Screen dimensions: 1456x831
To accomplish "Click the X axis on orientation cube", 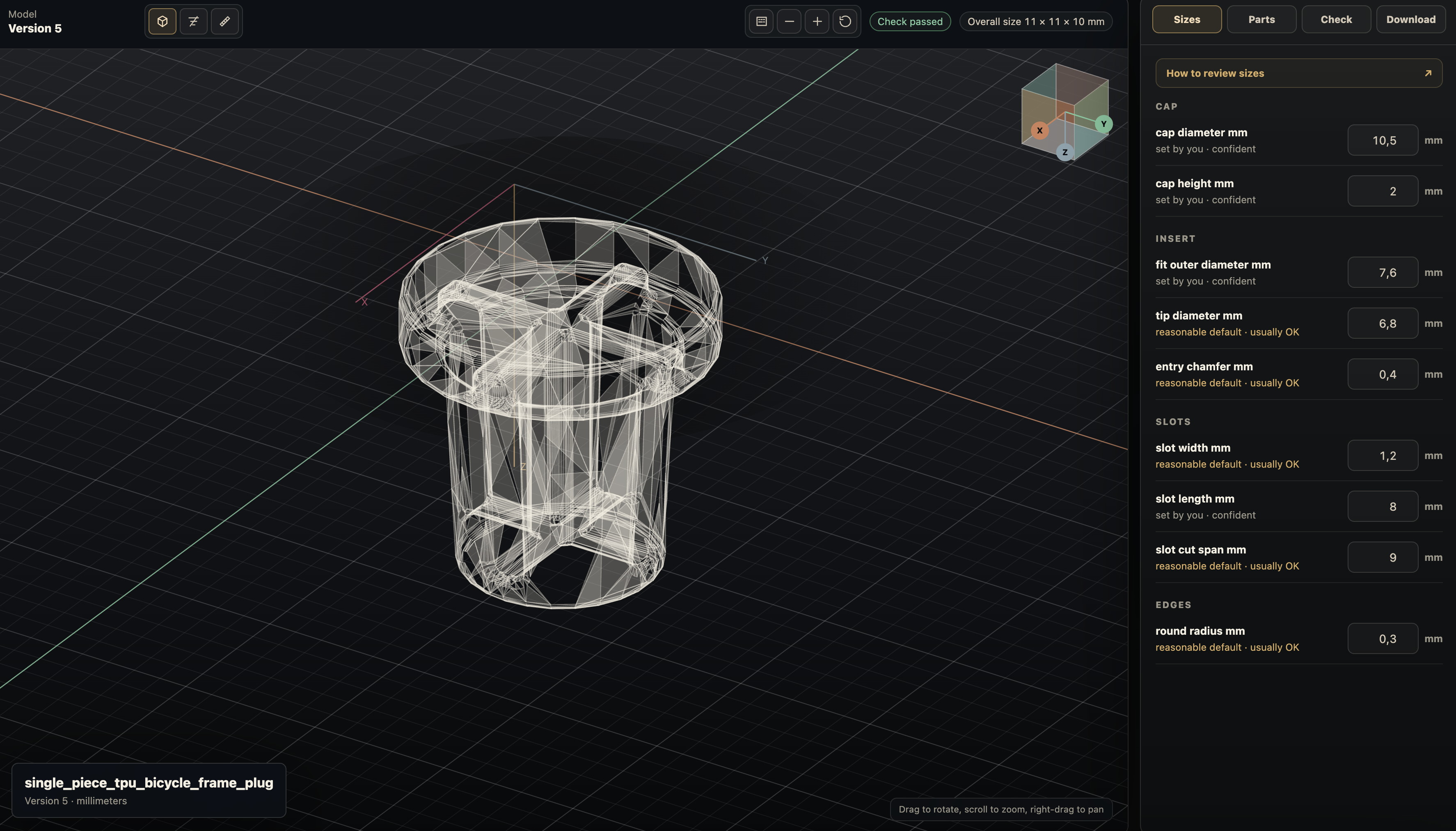I will point(1039,130).
